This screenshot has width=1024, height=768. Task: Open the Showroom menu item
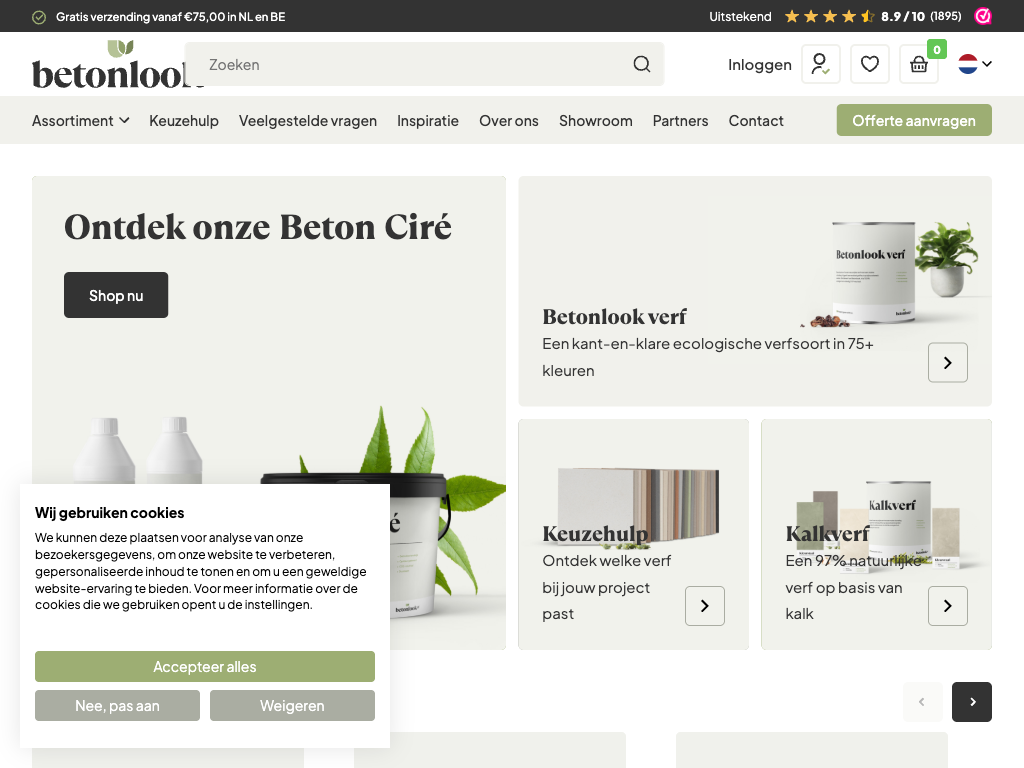click(x=595, y=121)
